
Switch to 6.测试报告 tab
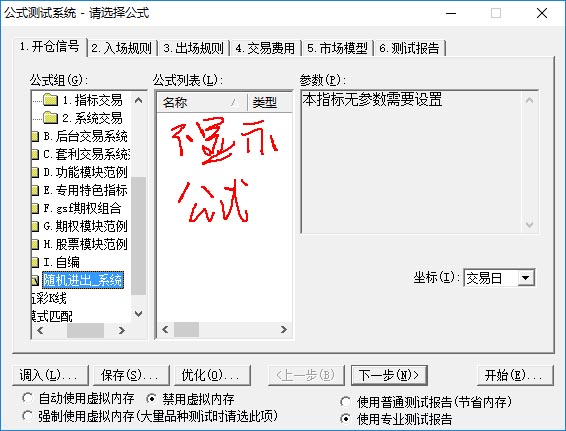pyautogui.click(x=410, y=48)
